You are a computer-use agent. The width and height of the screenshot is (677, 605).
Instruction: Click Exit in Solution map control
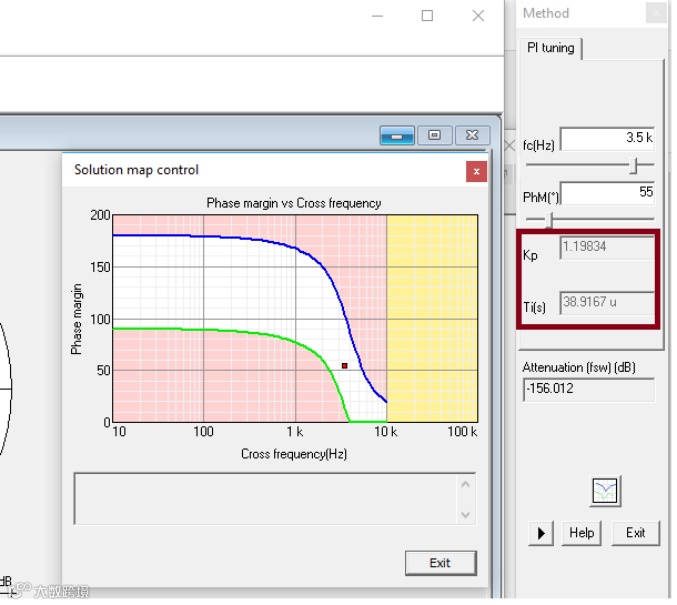440,563
